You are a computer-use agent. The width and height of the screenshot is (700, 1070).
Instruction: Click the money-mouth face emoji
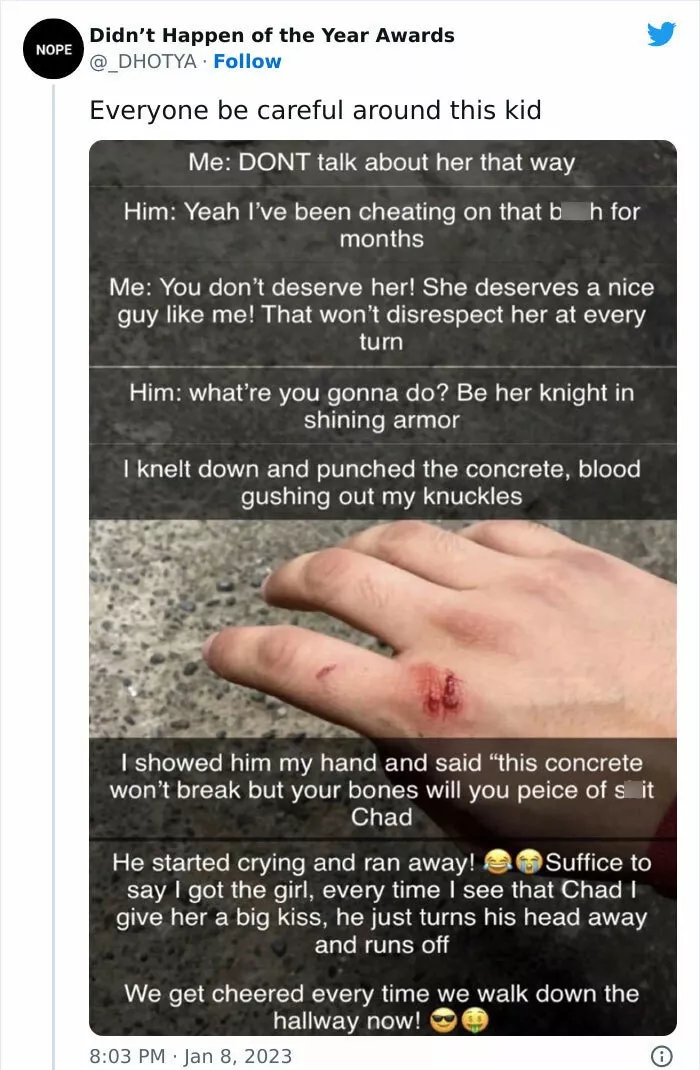point(475,1021)
